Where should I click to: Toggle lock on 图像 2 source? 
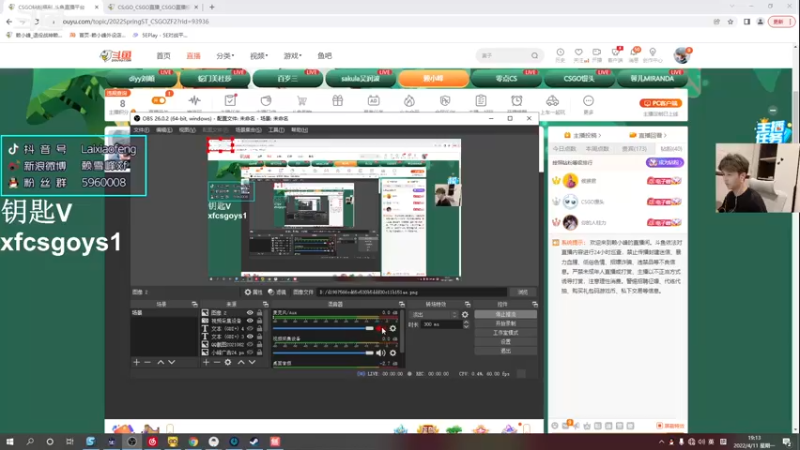(259, 313)
